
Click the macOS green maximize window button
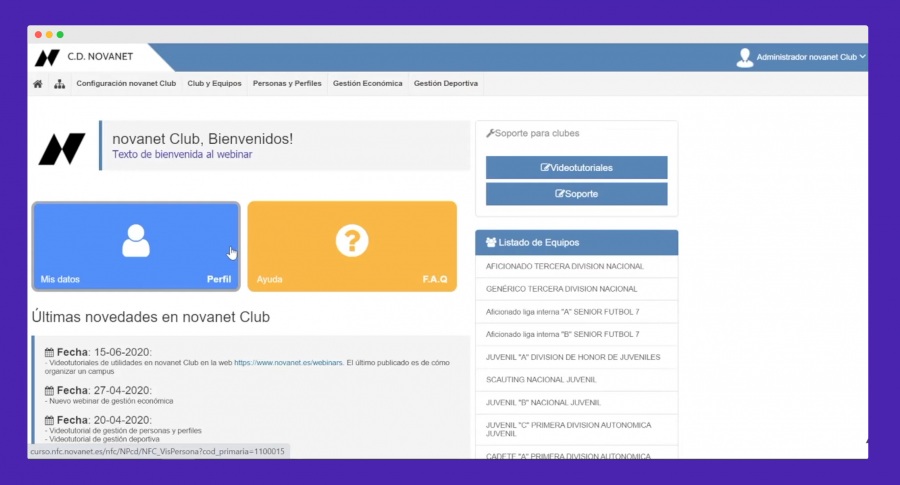(60, 35)
